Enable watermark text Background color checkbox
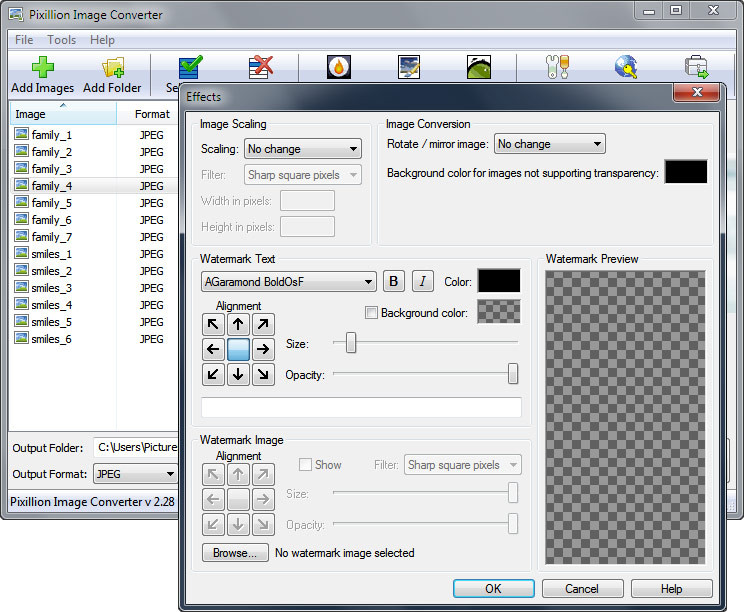 click(371, 313)
